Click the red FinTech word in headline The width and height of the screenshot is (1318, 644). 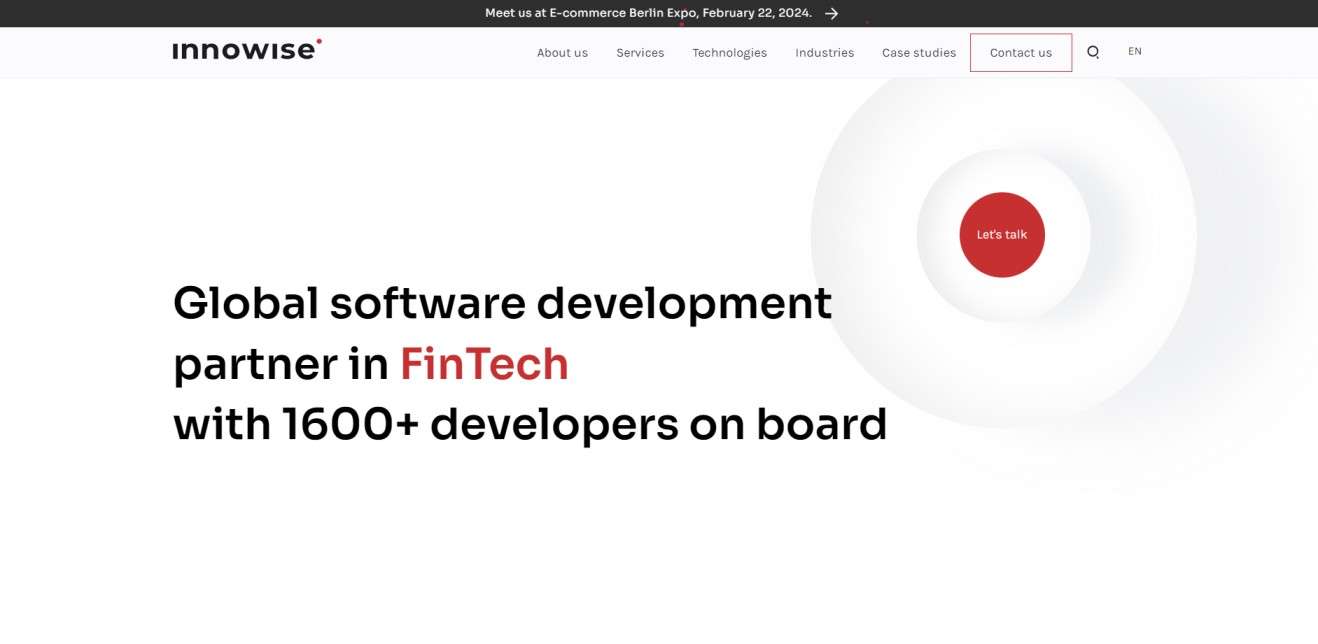484,364
